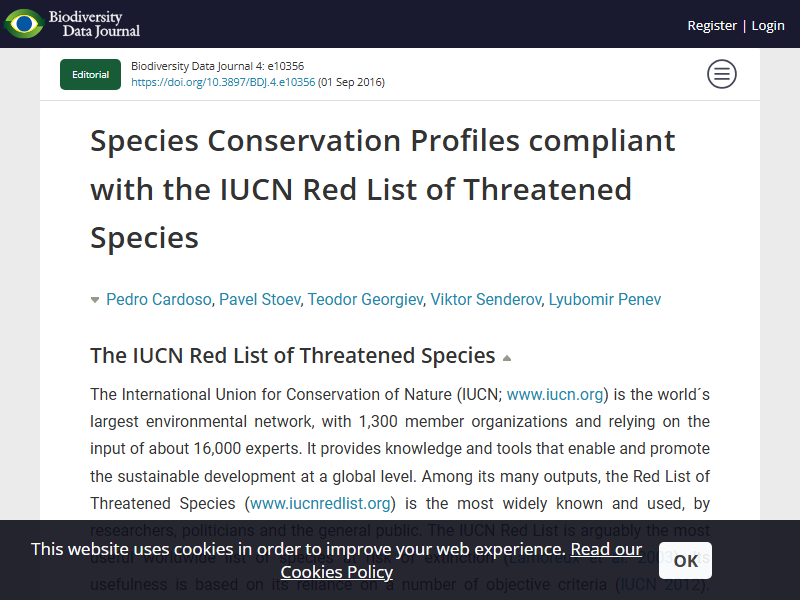Click the Biodiversity Data Journal title text
Screen dimensions: 800x600
click(x=94, y=24)
